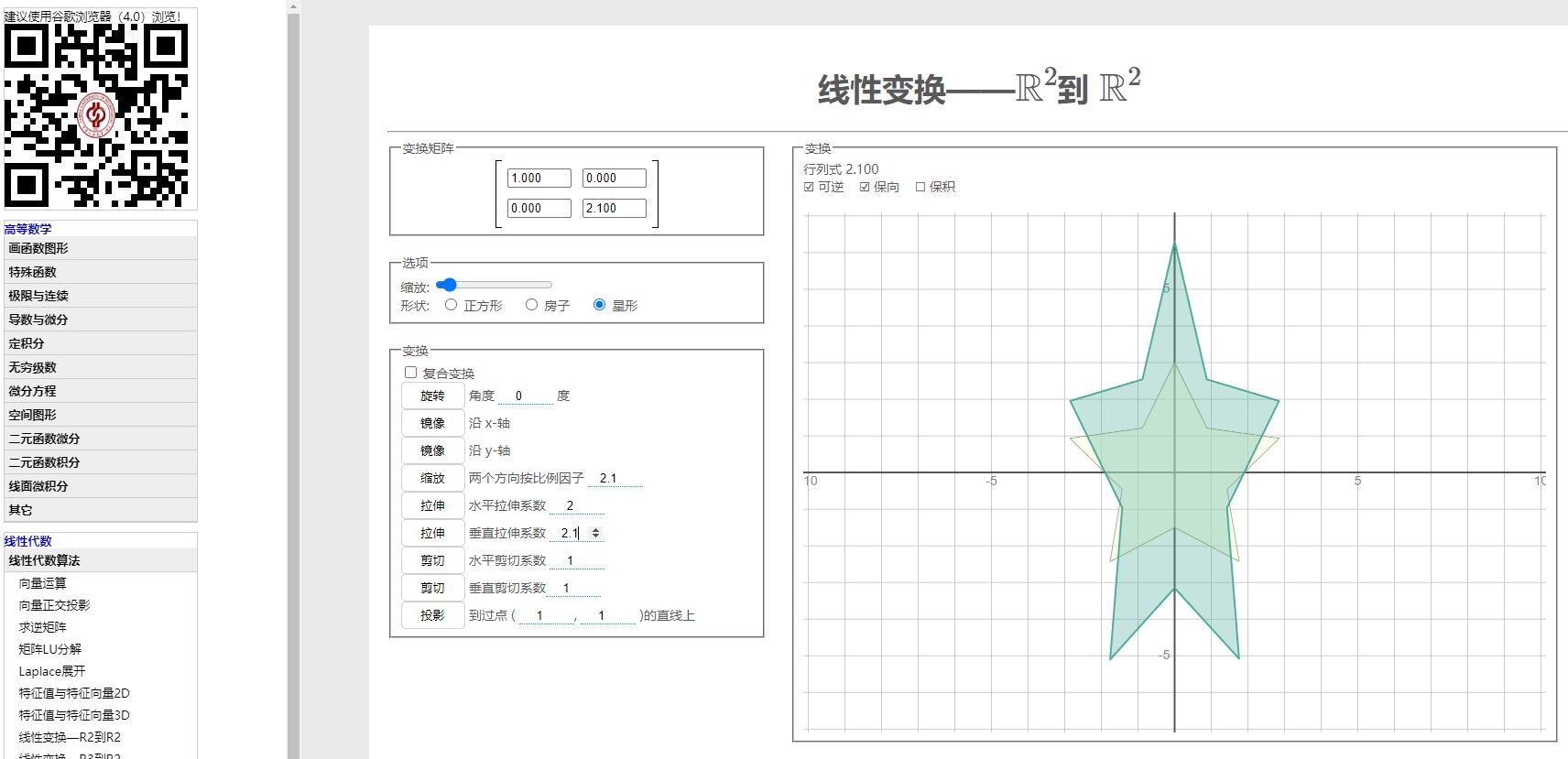Open the 求逆矩阵 page link
Image resolution: width=1568 pixels, height=759 pixels.
click(43, 627)
